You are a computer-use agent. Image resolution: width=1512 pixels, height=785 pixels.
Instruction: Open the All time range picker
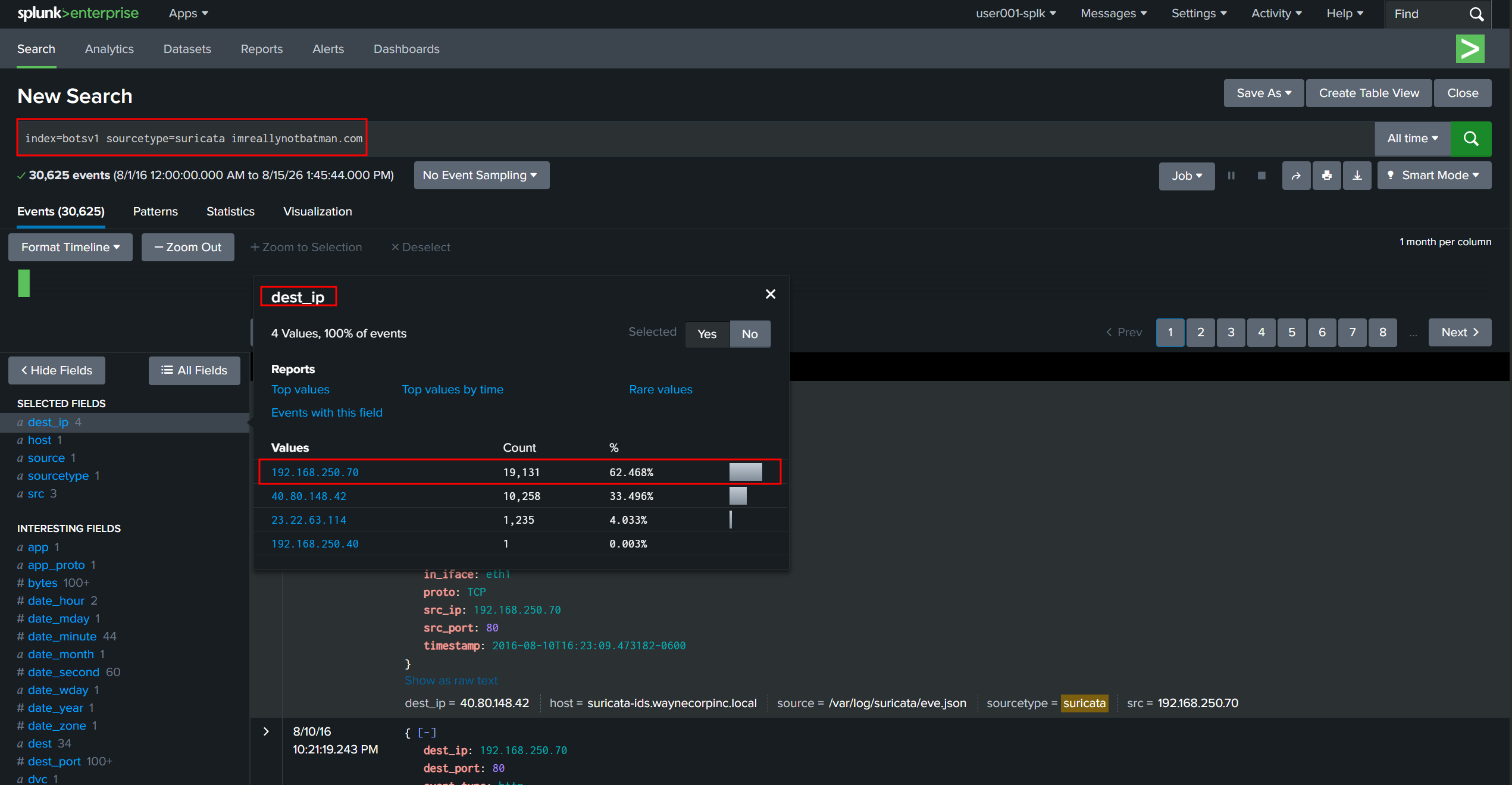(1413, 139)
